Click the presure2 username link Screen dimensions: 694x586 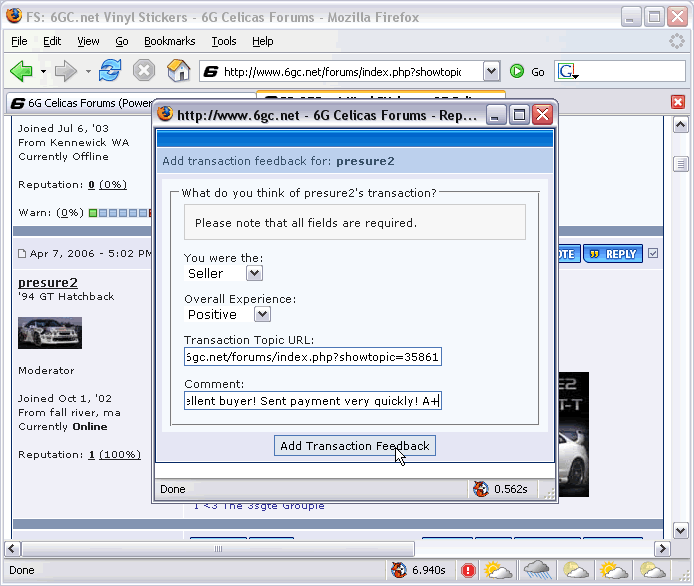(x=48, y=282)
